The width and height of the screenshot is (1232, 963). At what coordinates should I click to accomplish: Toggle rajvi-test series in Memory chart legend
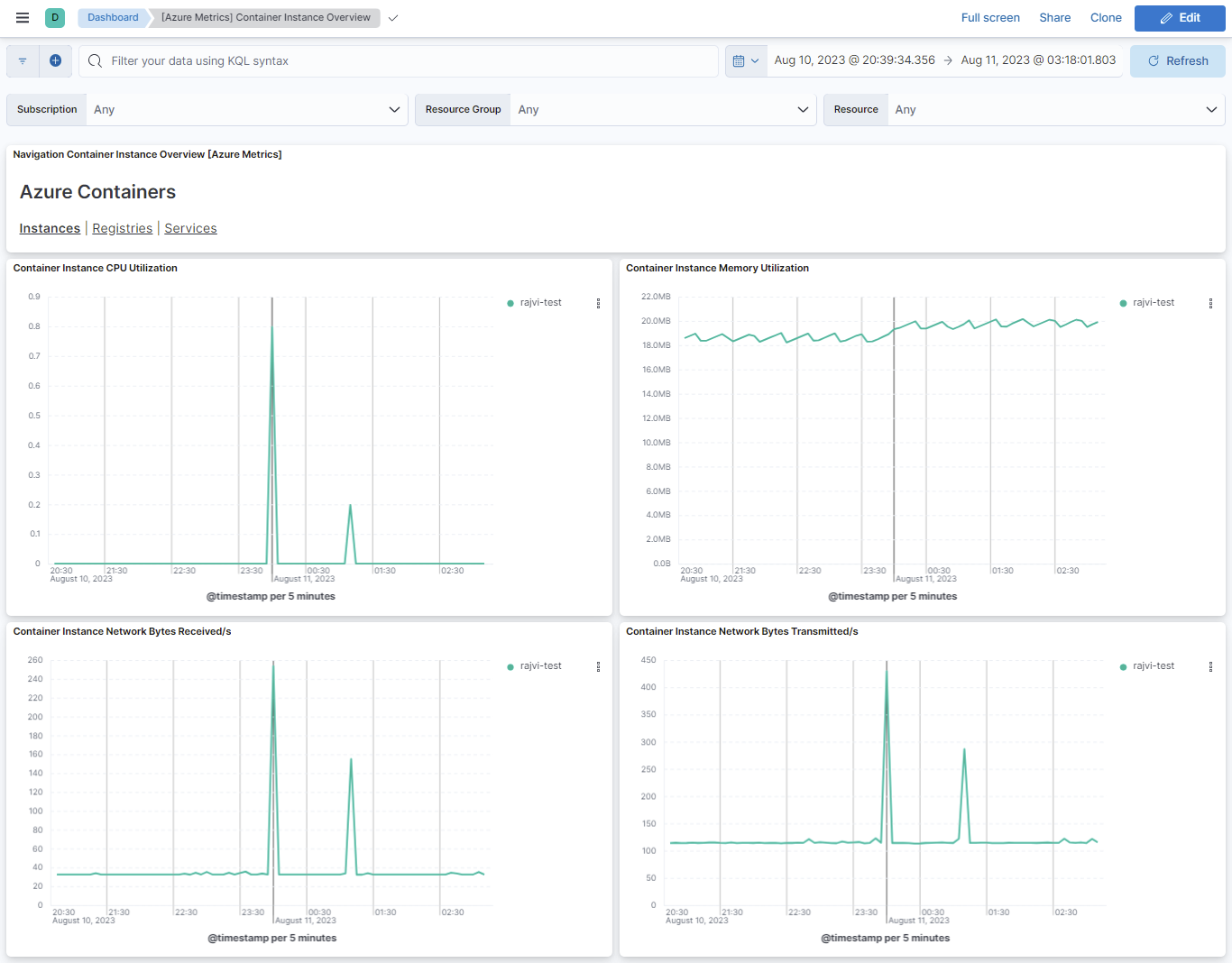pyautogui.click(x=1153, y=303)
